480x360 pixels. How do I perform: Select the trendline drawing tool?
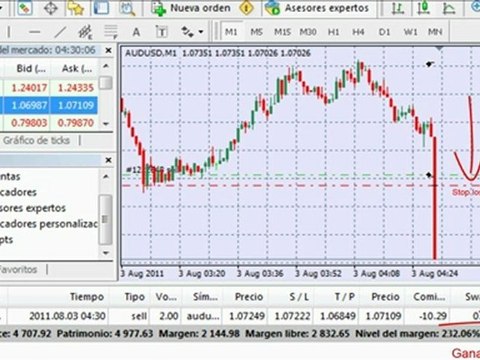[60, 32]
